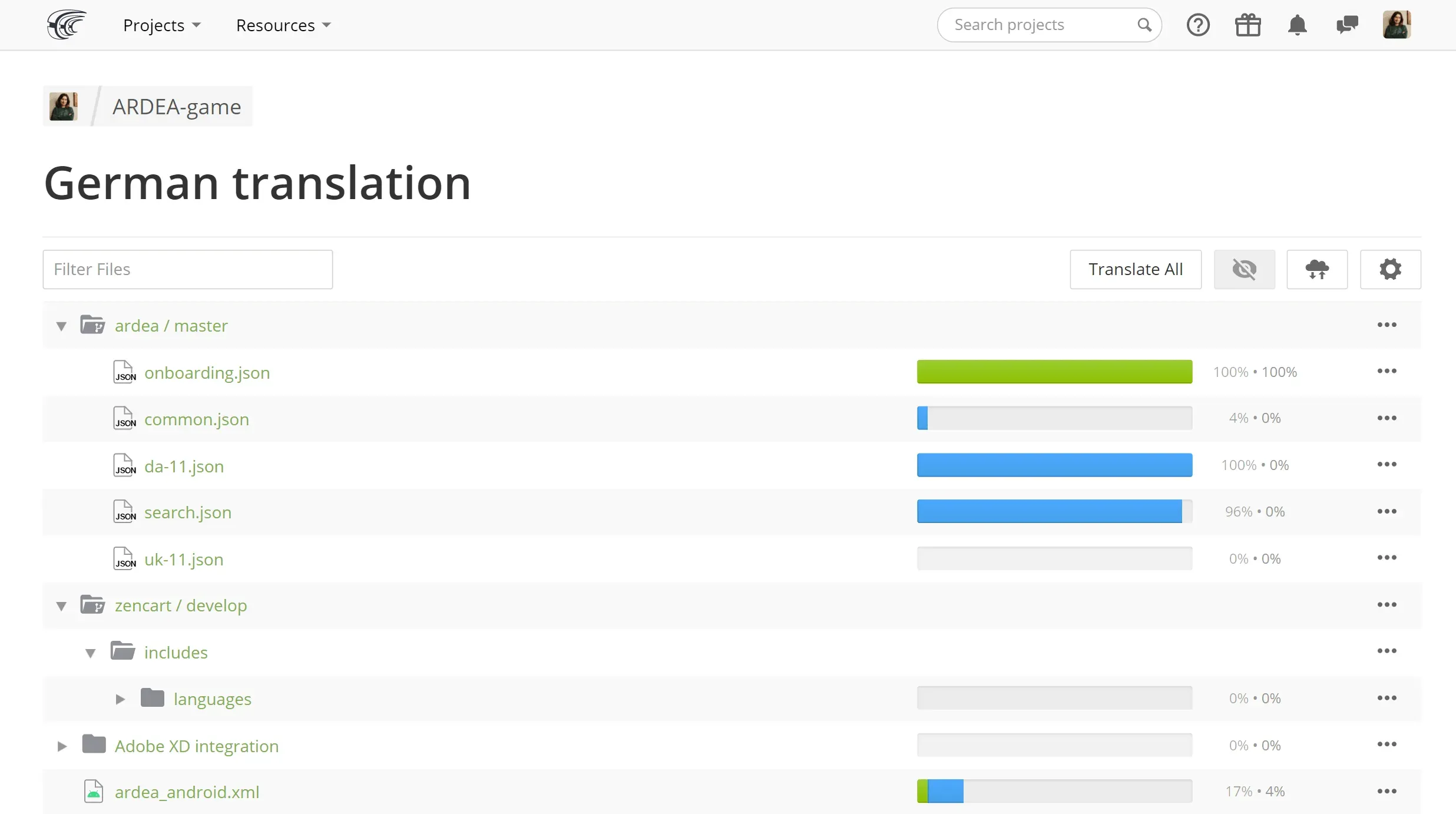Open project settings via the gear icon
Image resolution: width=1456 pixels, height=814 pixels.
[1391, 269]
